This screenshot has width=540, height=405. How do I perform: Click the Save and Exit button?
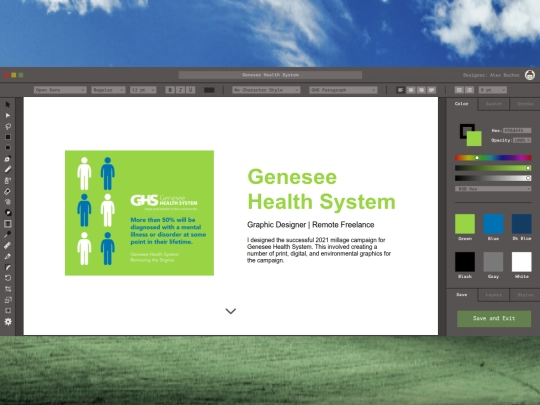(494, 319)
